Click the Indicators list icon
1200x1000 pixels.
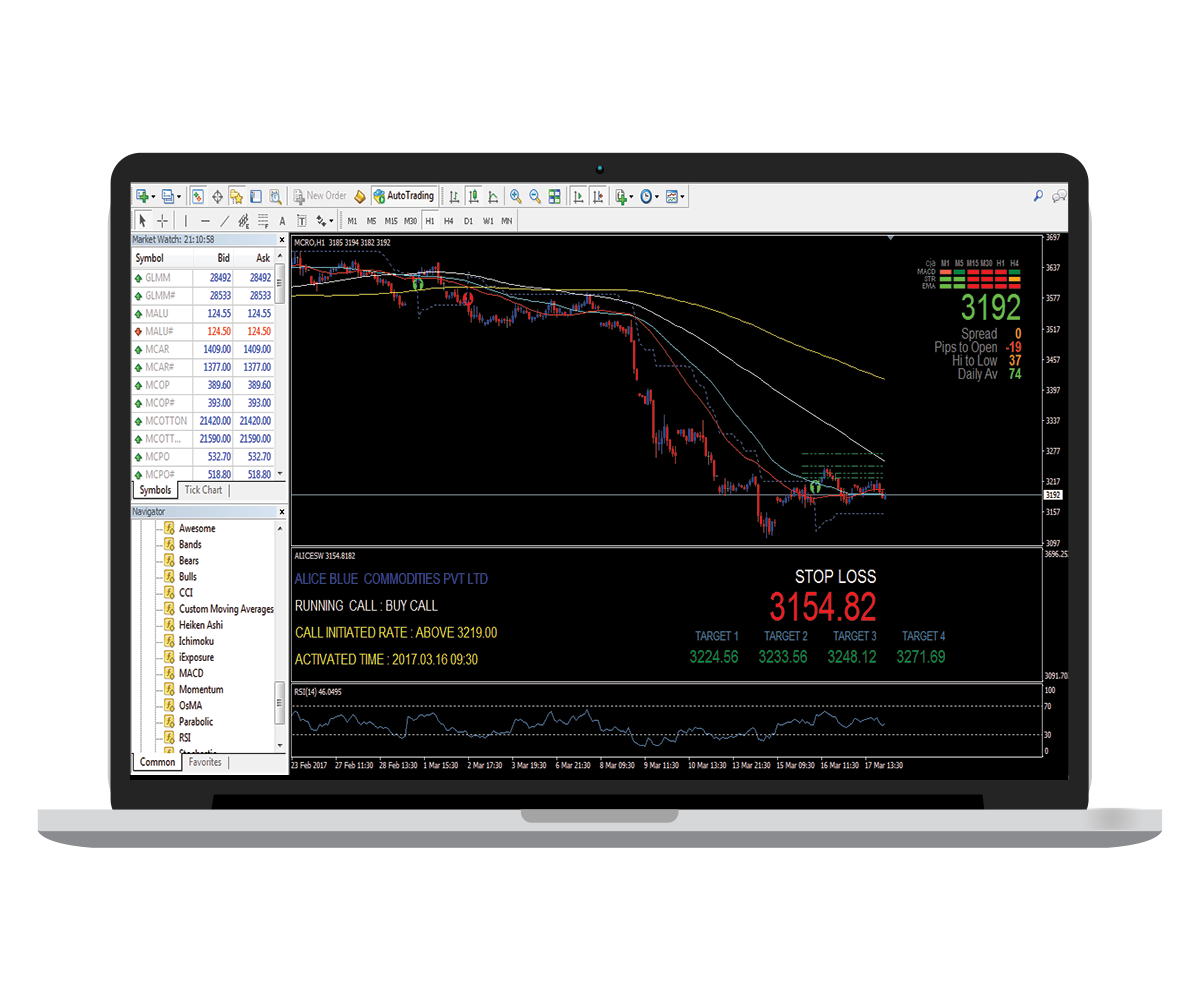point(621,196)
